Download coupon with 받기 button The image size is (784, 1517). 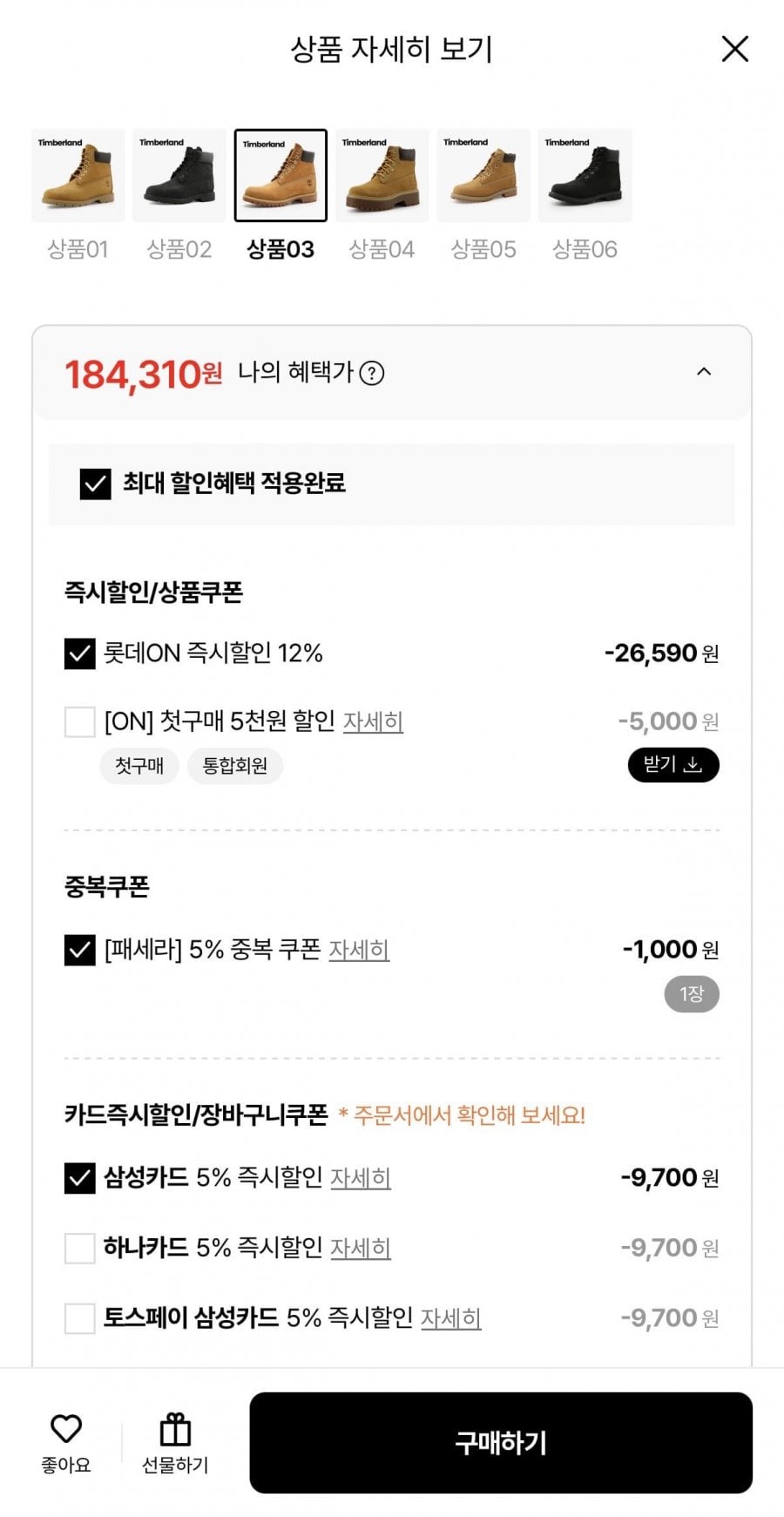coord(672,765)
